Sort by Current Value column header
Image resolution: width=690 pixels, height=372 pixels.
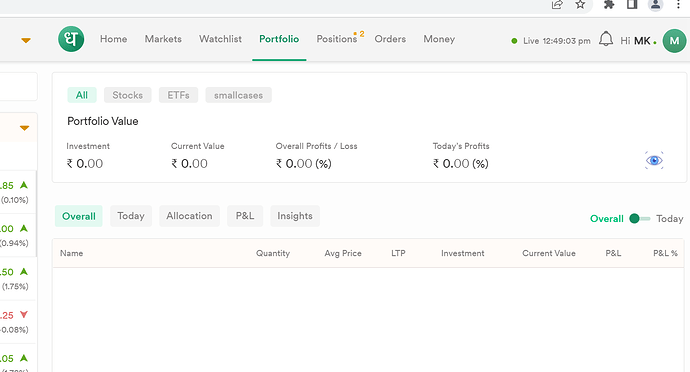coord(549,253)
